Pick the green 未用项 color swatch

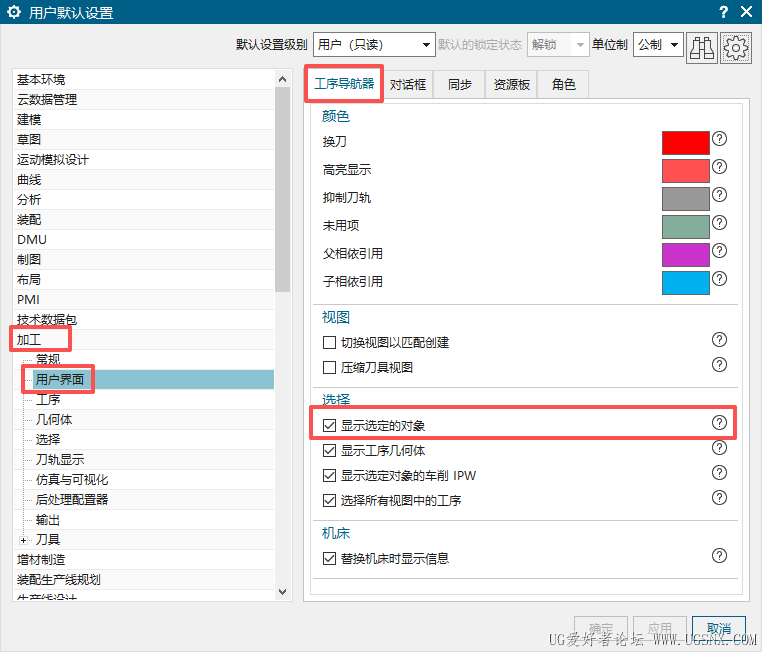pyautogui.click(x=685, y=226)
